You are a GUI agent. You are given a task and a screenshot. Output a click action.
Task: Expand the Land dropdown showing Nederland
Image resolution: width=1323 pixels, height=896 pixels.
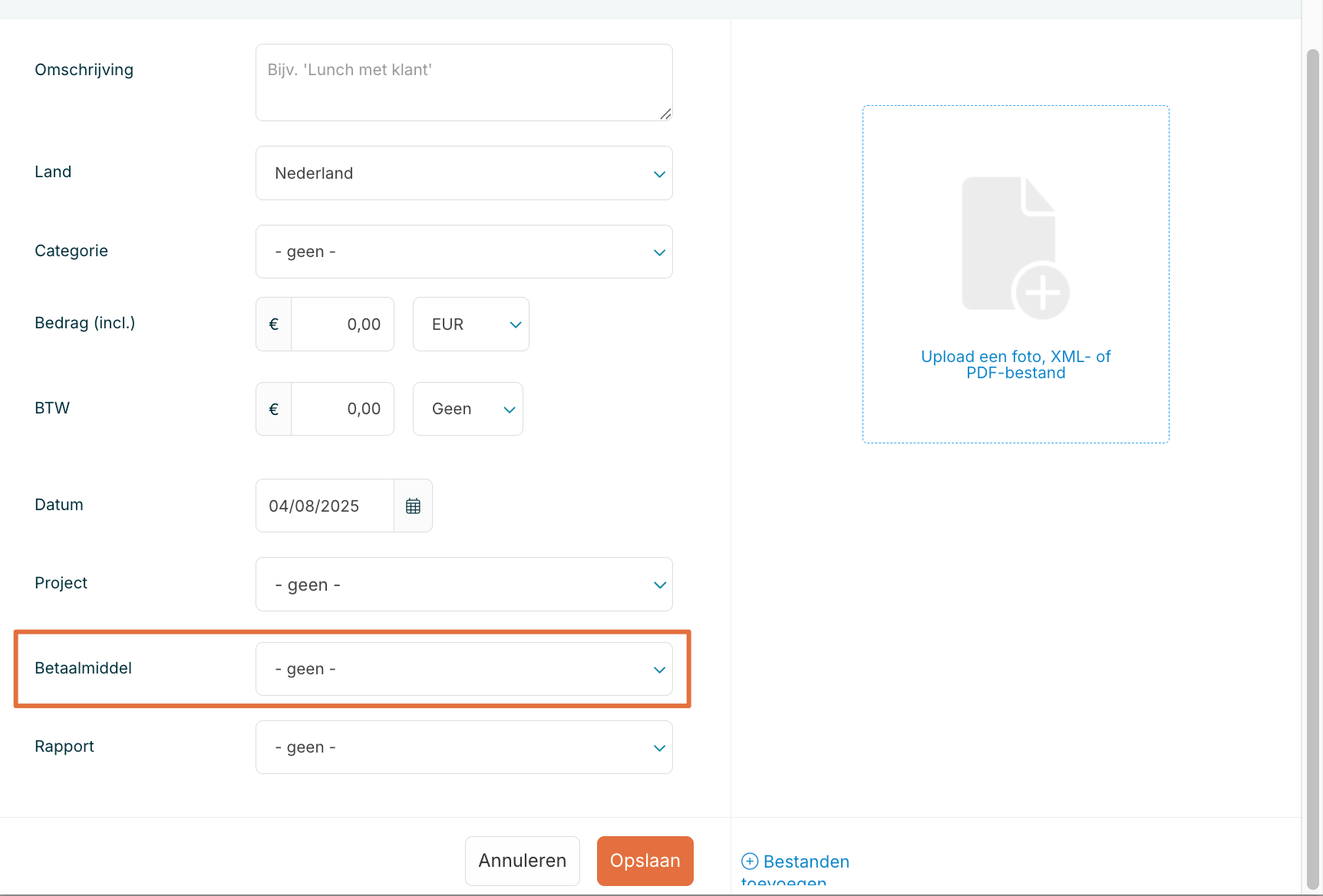[x=464, y=173]
